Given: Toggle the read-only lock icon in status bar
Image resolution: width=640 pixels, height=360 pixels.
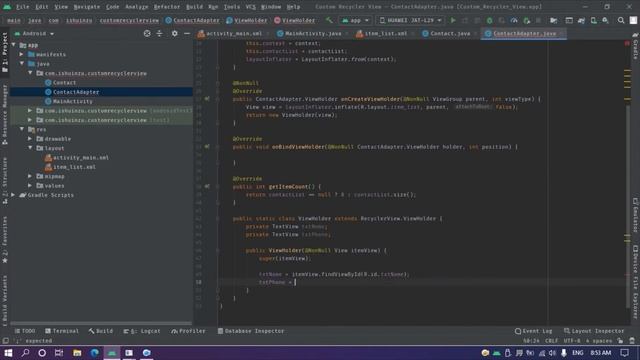Looking at the screenshot, I should (620, 341).
